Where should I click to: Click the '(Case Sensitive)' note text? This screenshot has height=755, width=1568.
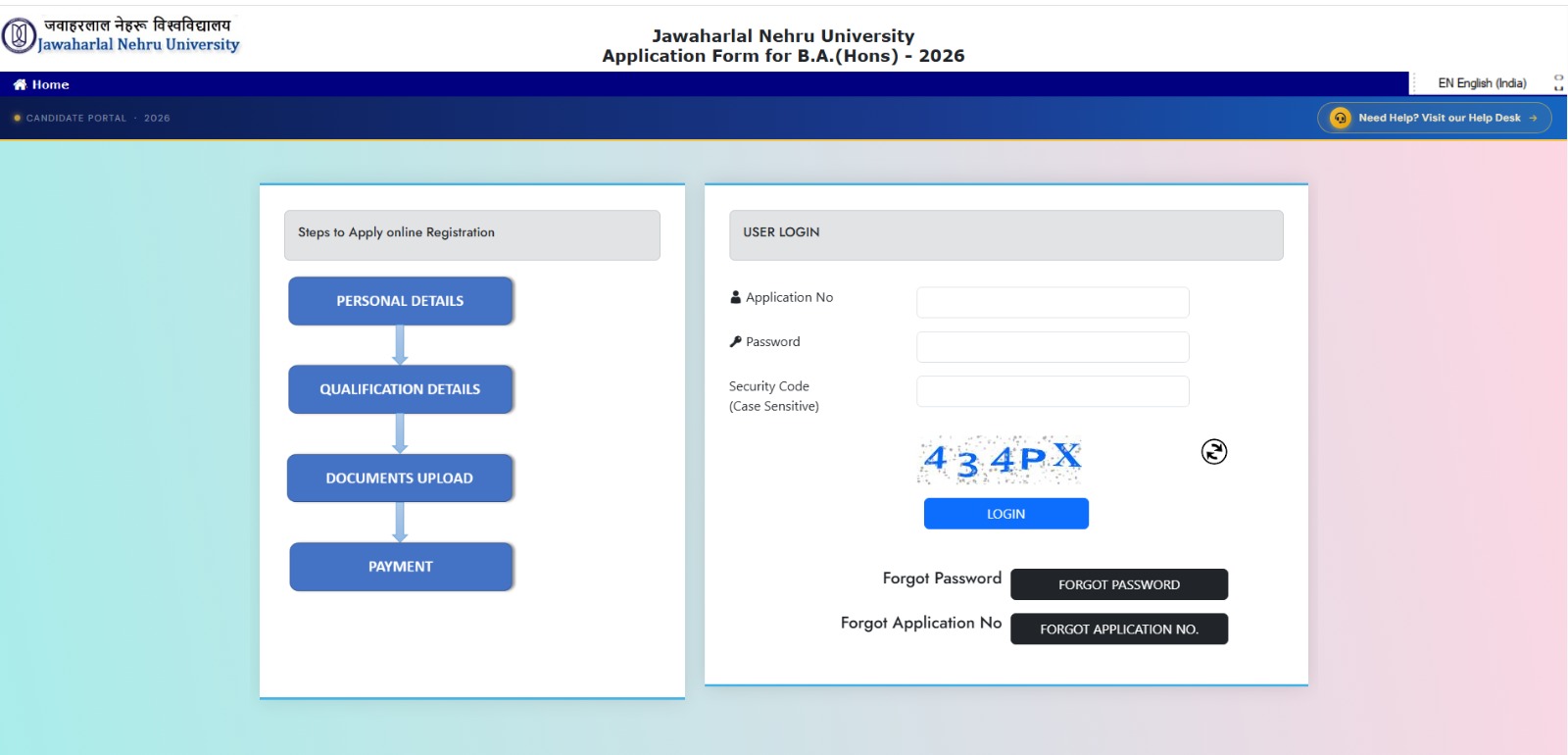coord(774,406)
